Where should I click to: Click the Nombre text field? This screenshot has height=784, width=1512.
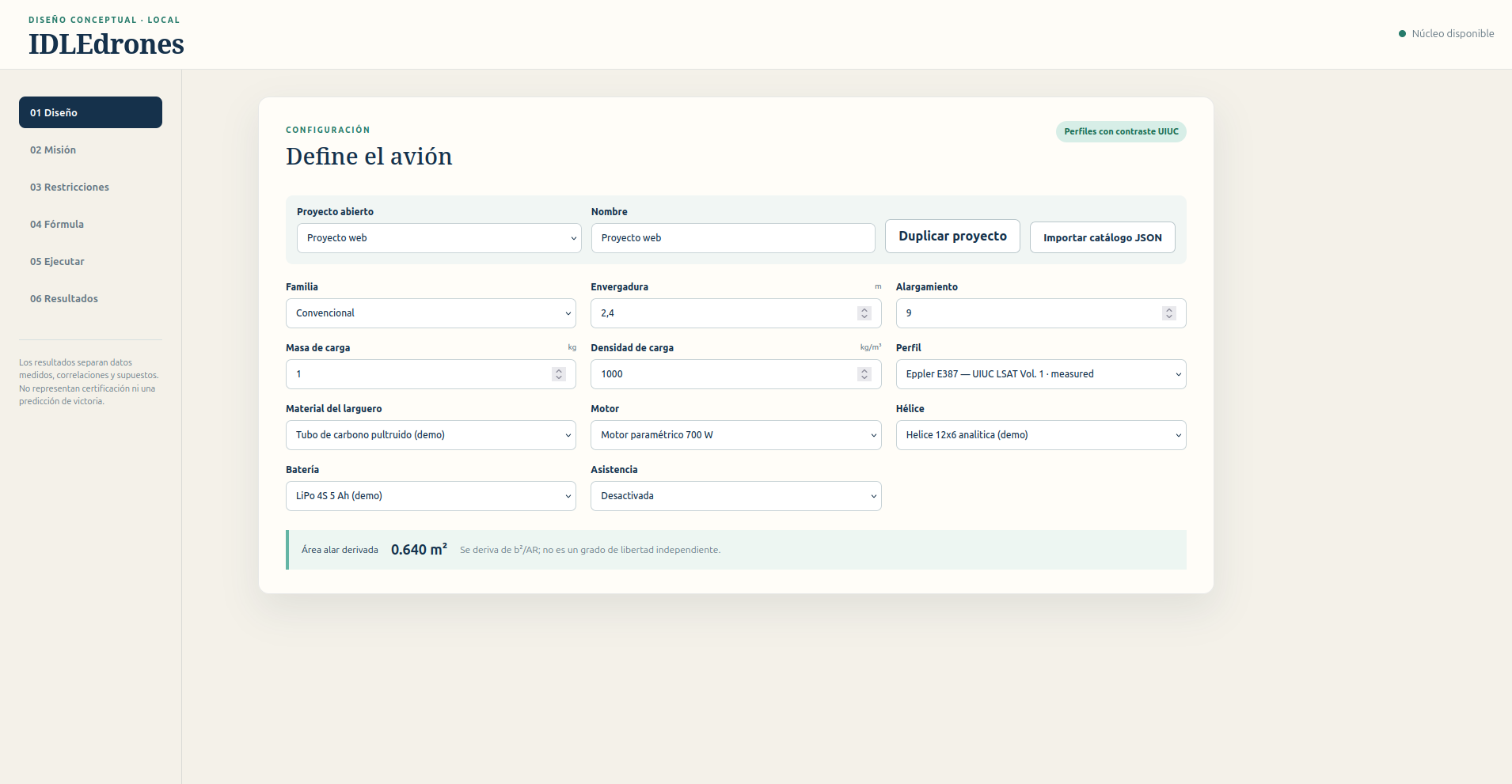click(x=733, y=238)
